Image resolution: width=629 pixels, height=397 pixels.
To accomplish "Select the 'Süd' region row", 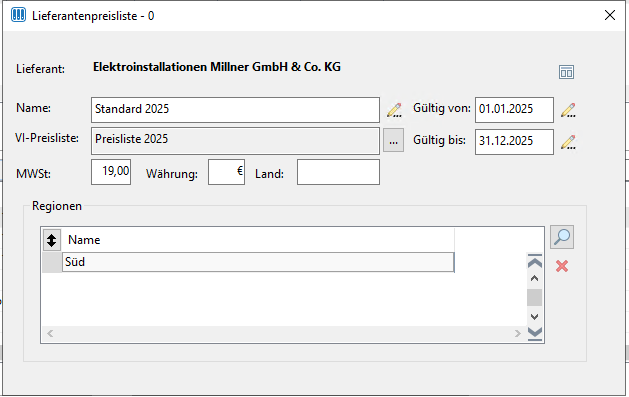I will (258, 262).
